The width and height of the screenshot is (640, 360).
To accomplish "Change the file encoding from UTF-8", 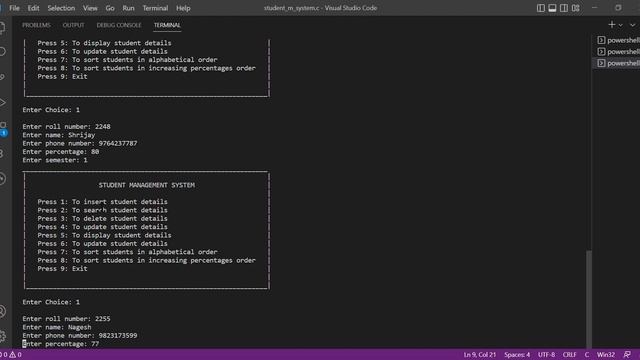I will pyautogui.click(x=546, y=355).
